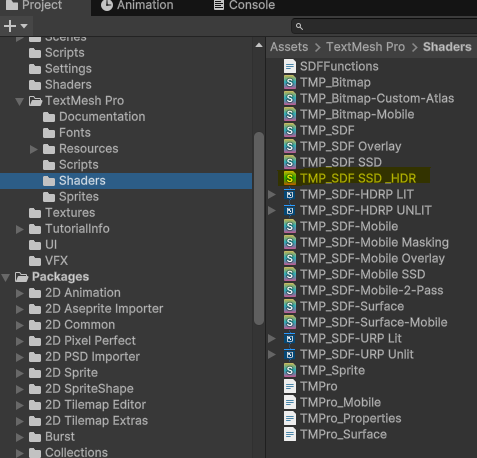Viewport: 477px width, 458px height.
Task: Expand TMP_SDF-URP Lit asset arrow
Action: pos(272,338)
